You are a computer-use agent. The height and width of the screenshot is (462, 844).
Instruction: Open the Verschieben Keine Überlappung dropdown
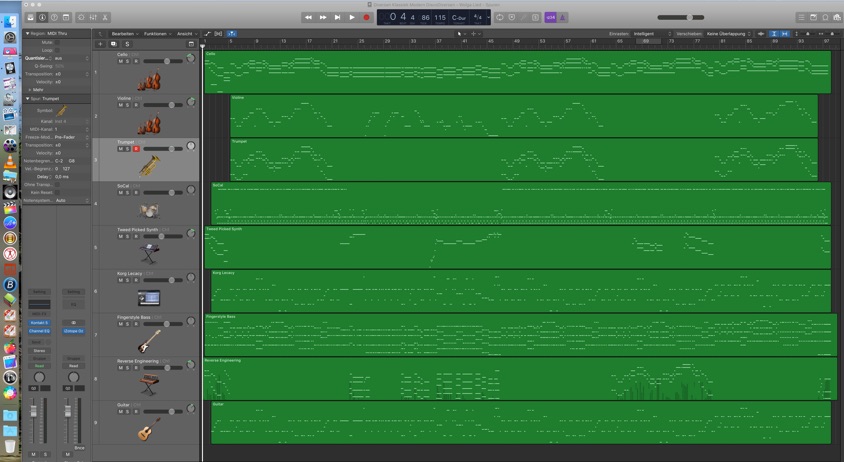pos(728,33)
